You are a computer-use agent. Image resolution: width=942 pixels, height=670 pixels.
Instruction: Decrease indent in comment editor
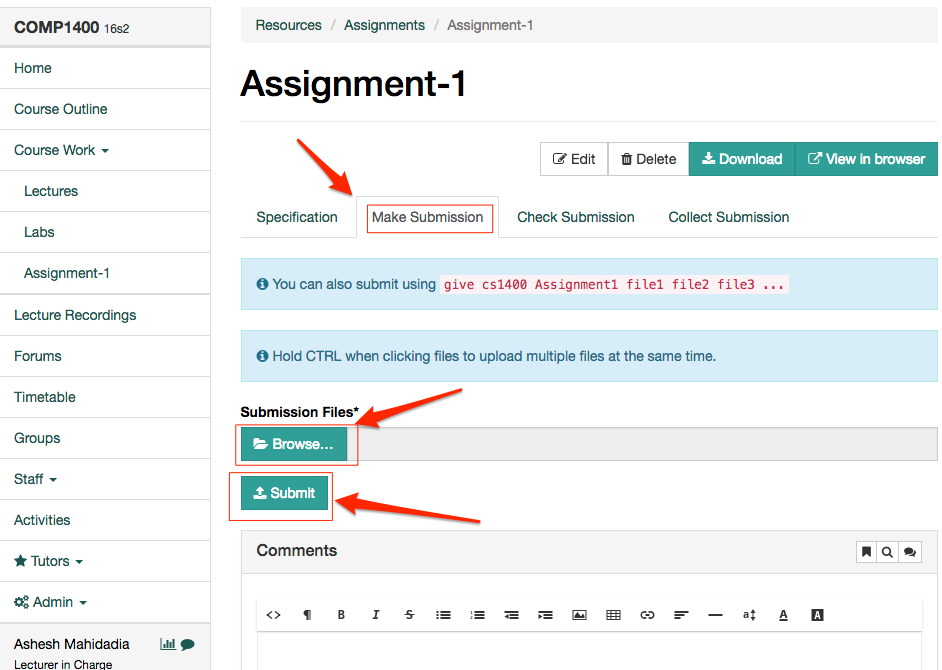coord(511,615)
